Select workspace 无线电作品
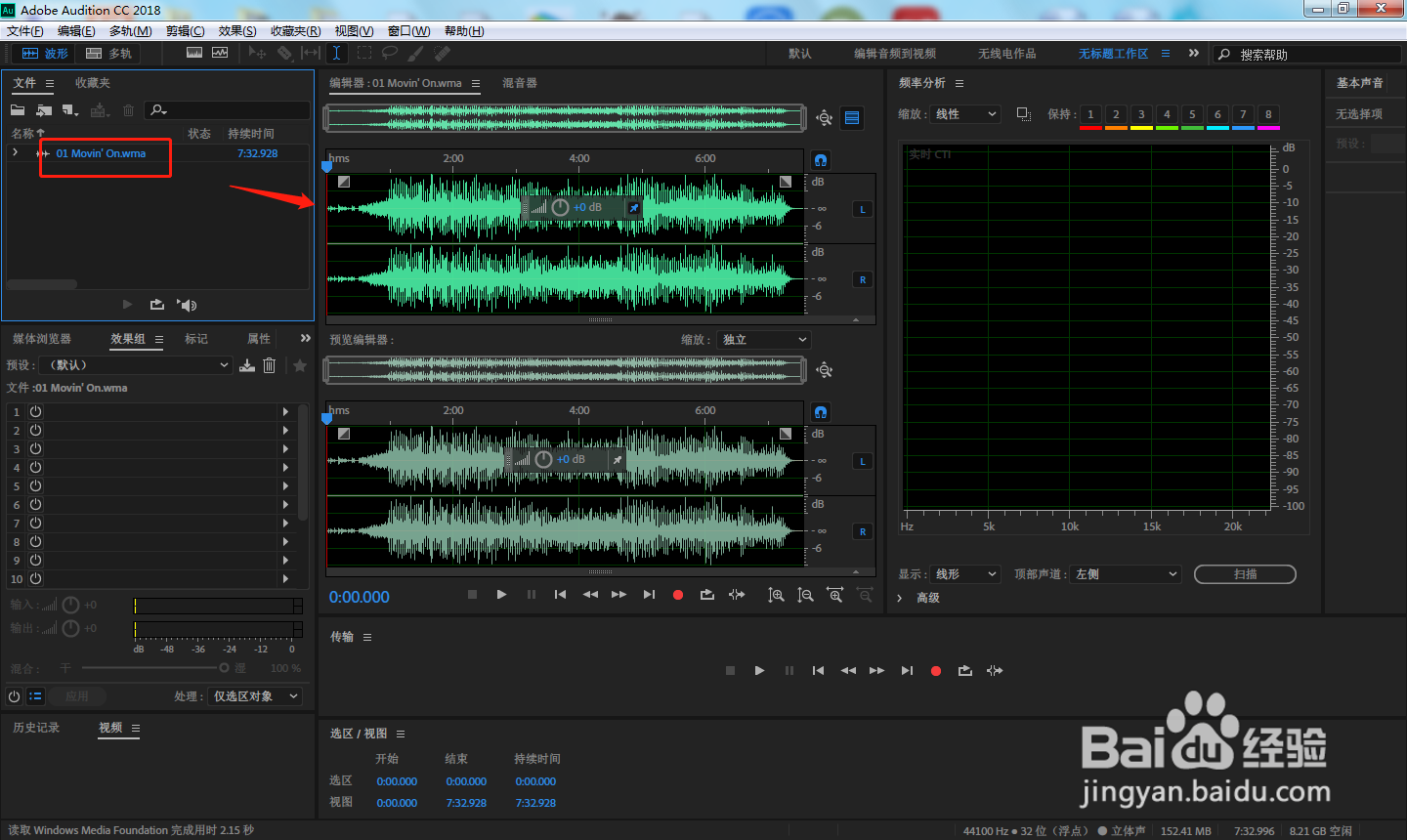Screen dimensions: 1407x840 pos(1007,54)
